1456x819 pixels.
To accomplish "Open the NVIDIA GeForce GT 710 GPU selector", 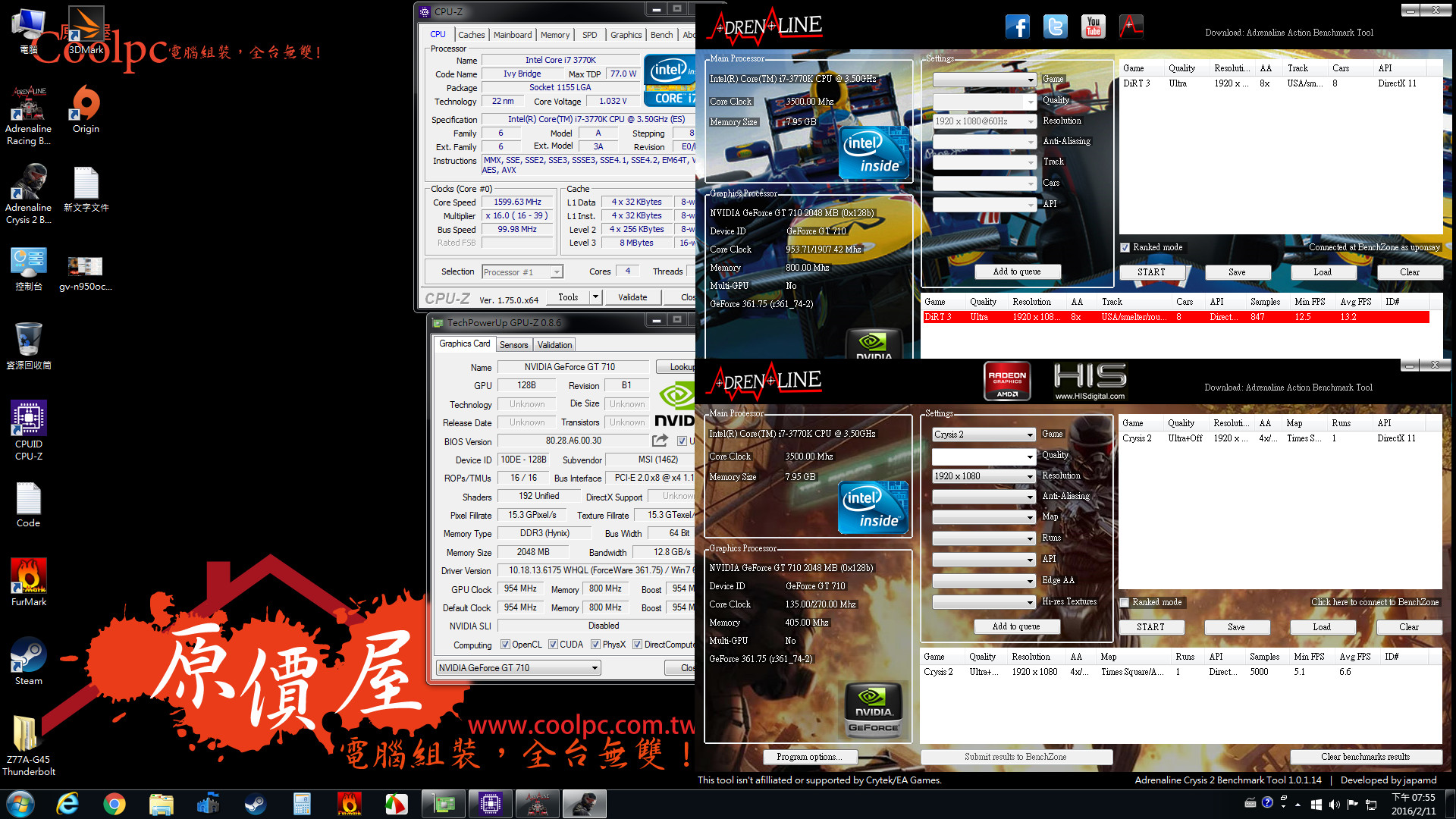I will (x=519, y=668).
